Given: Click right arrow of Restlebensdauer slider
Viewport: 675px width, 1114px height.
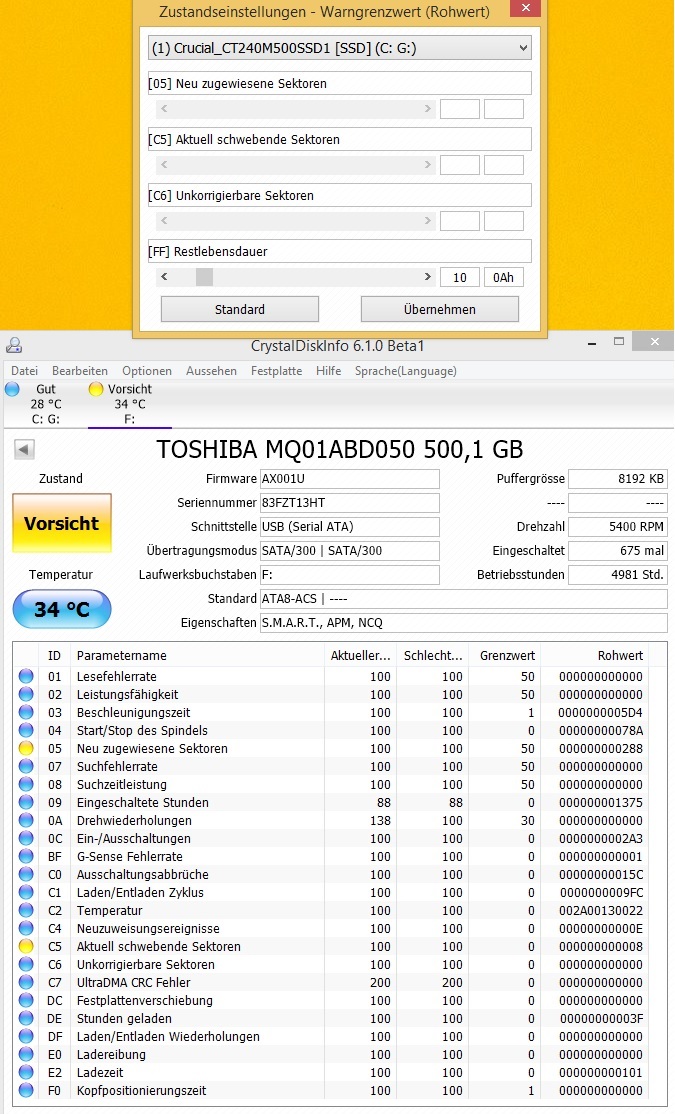Looking at the screenshot, I should click(x=427, y=277).
